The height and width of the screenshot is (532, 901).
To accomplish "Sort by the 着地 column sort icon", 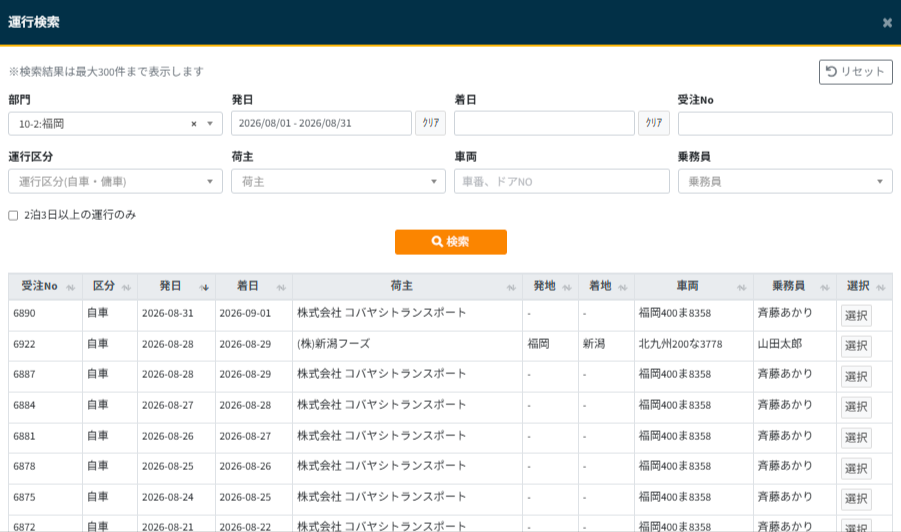I will tap(622, 287).
